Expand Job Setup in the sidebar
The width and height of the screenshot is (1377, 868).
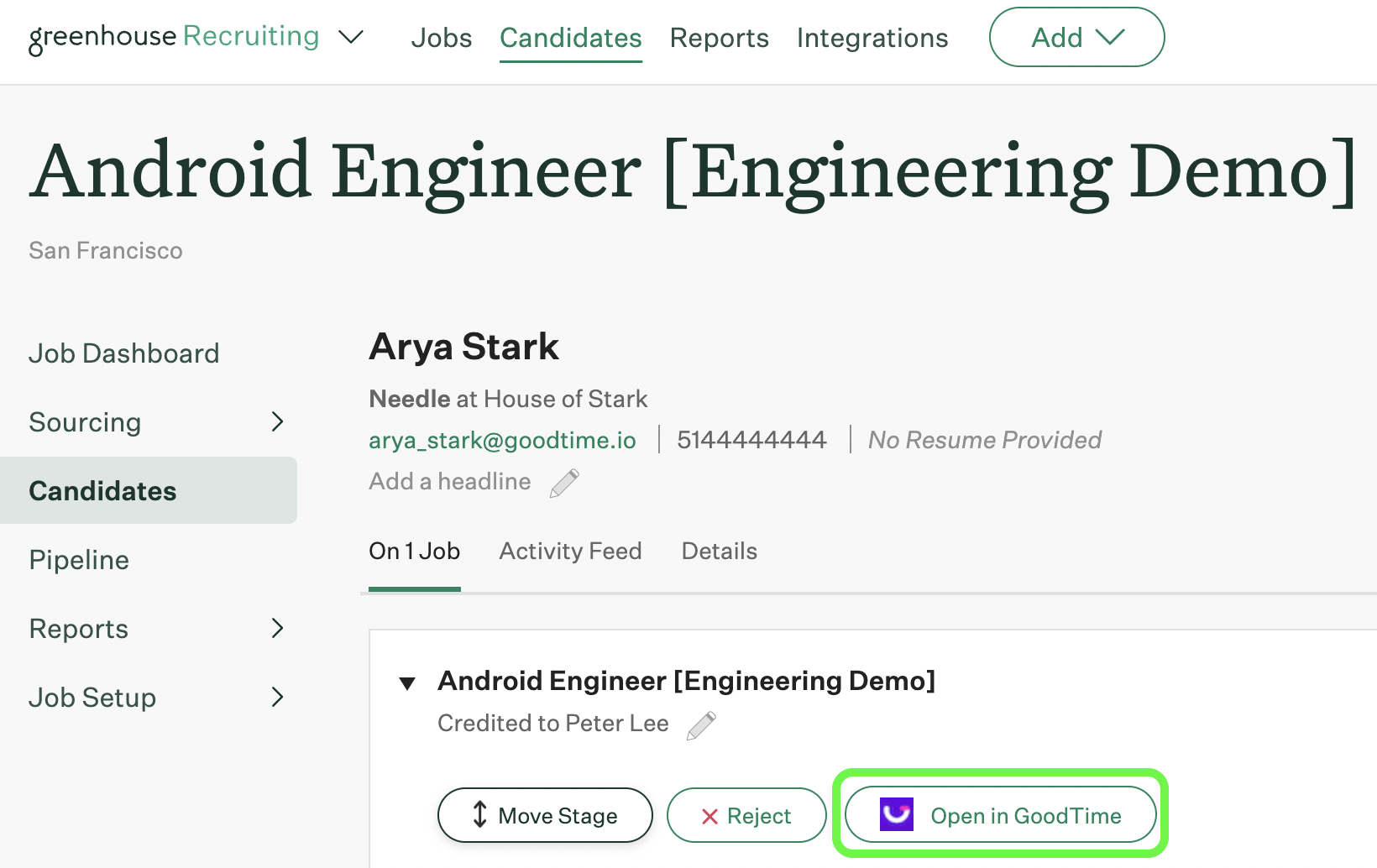click(x=277, y=697)
